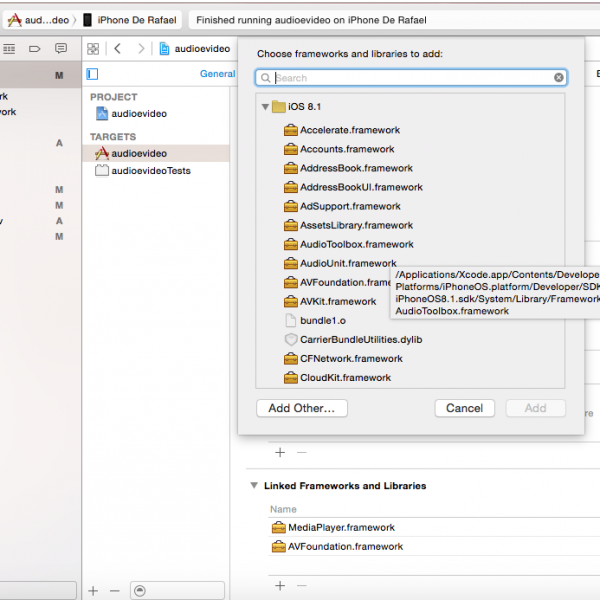Click the Accounts.framework toolbox icon
Image resolution: width=600 pixels, height=600 pixels.
(291, 149)
